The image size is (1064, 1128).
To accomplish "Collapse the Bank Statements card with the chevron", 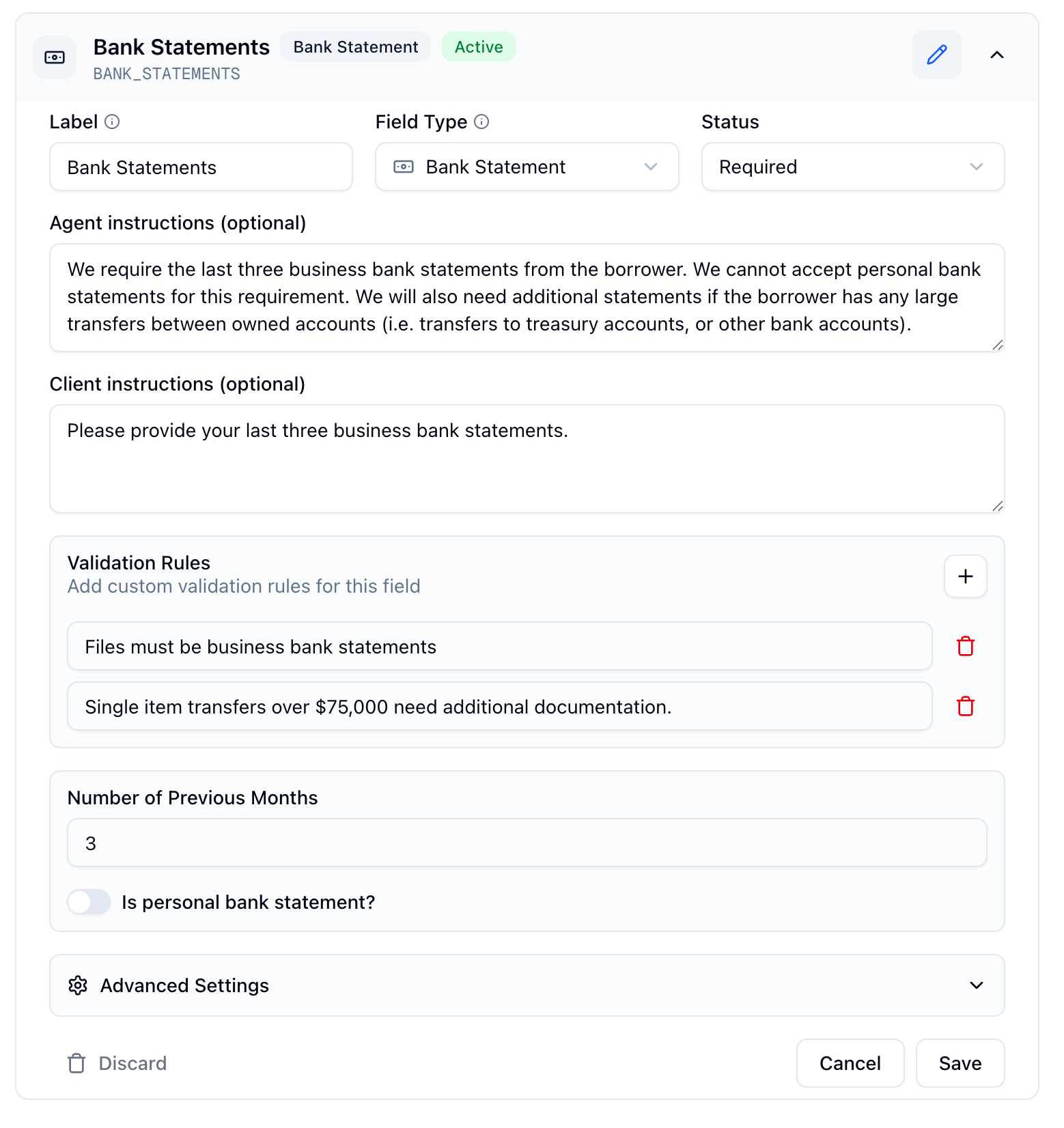I will 997,55.
